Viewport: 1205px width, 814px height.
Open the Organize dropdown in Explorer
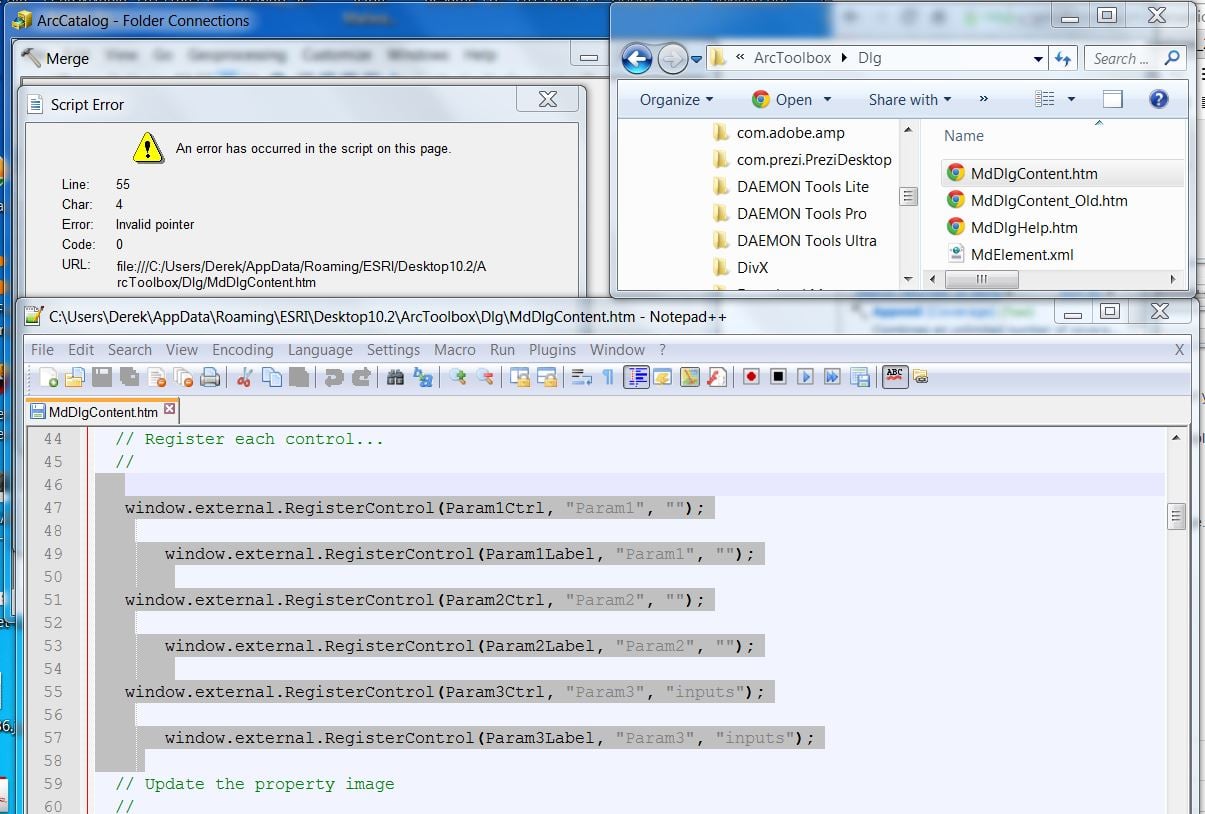(x=677, y=99)
